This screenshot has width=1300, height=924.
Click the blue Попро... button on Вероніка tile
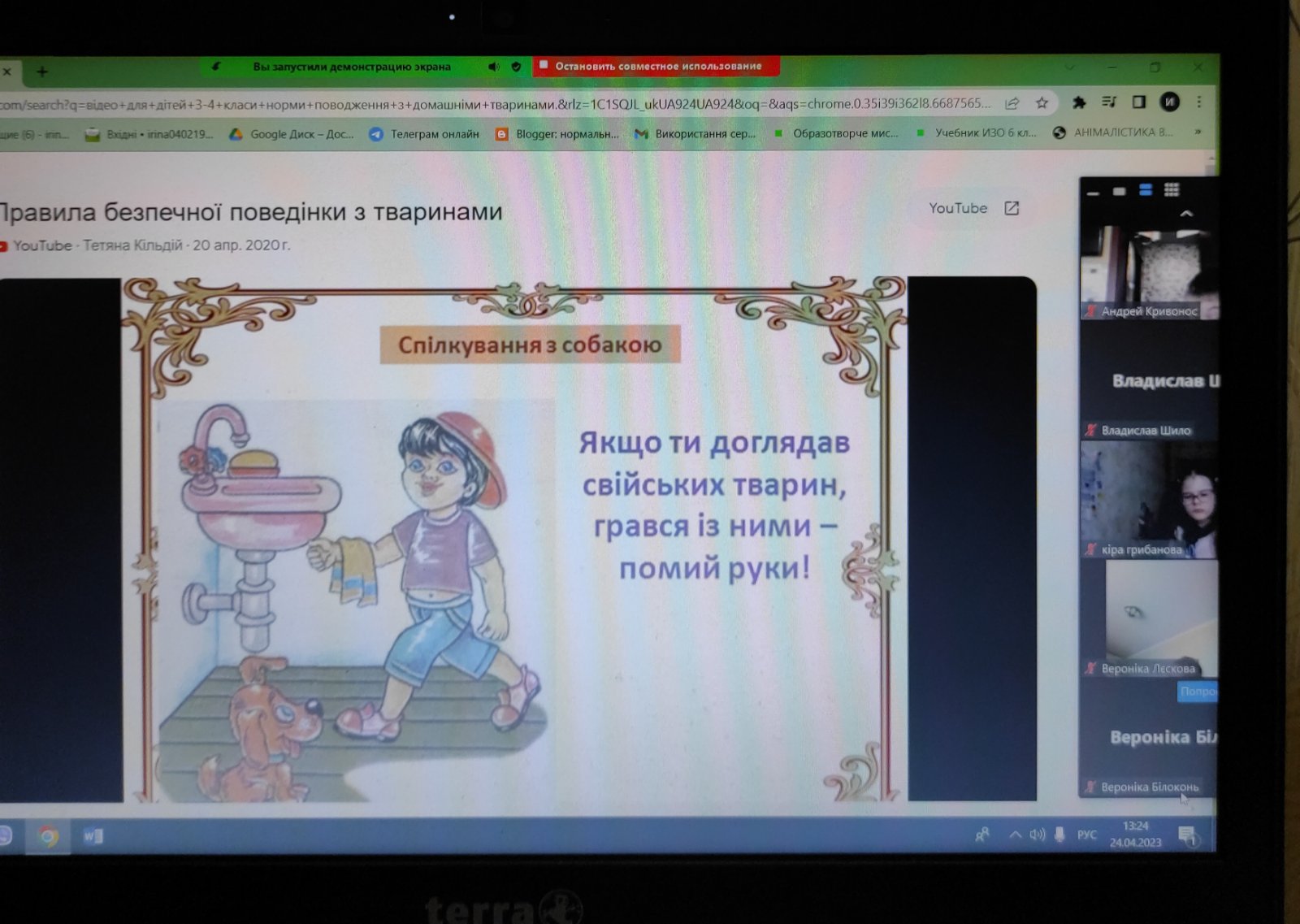pyautogui.click(x=1198, y=692)
